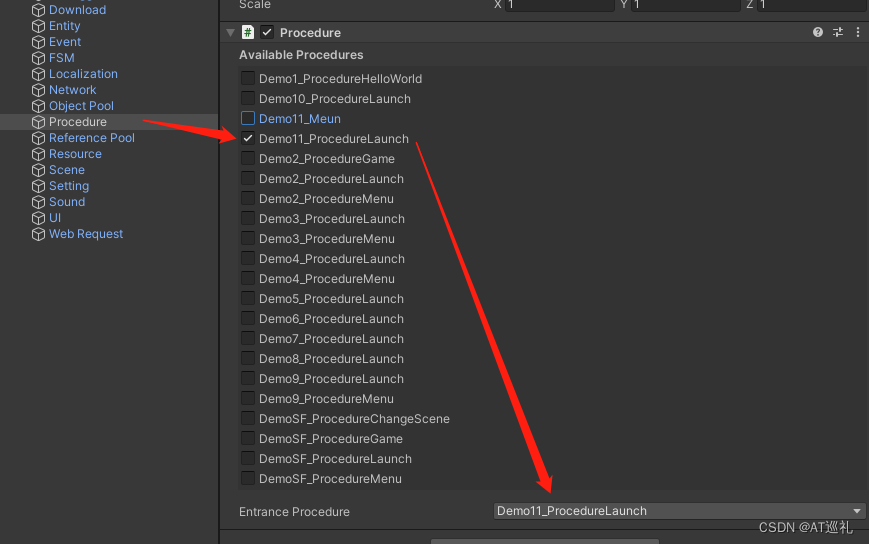Open Procedure component three-dot context menu
This screenshot has width=869, height=544.
click(857, 32)
